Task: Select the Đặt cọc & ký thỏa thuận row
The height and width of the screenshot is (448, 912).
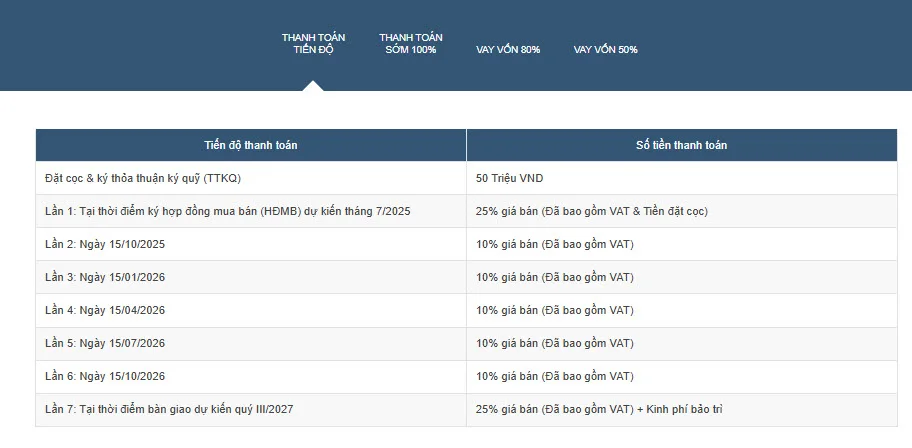Action: pos(144,178)
